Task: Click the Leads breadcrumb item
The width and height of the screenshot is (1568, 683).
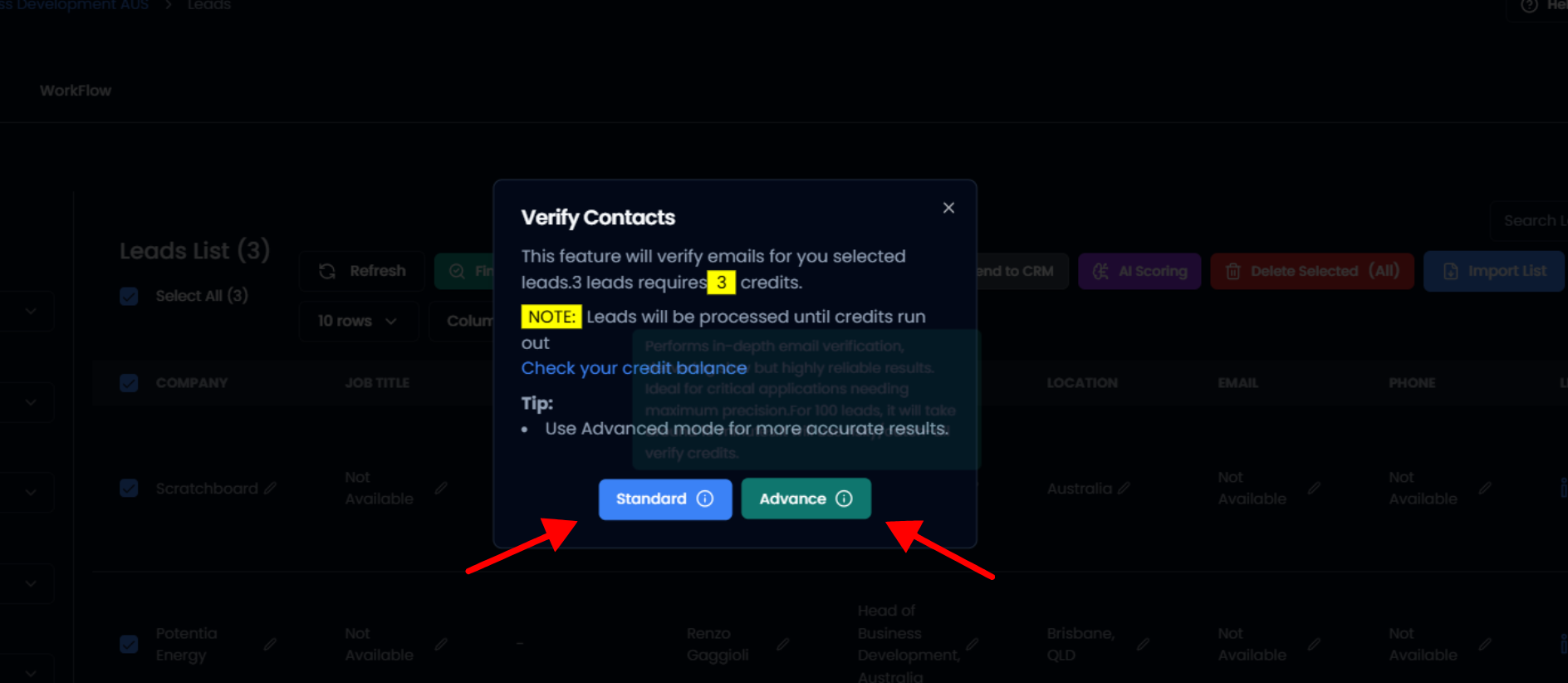Action: tap(208, 5)
